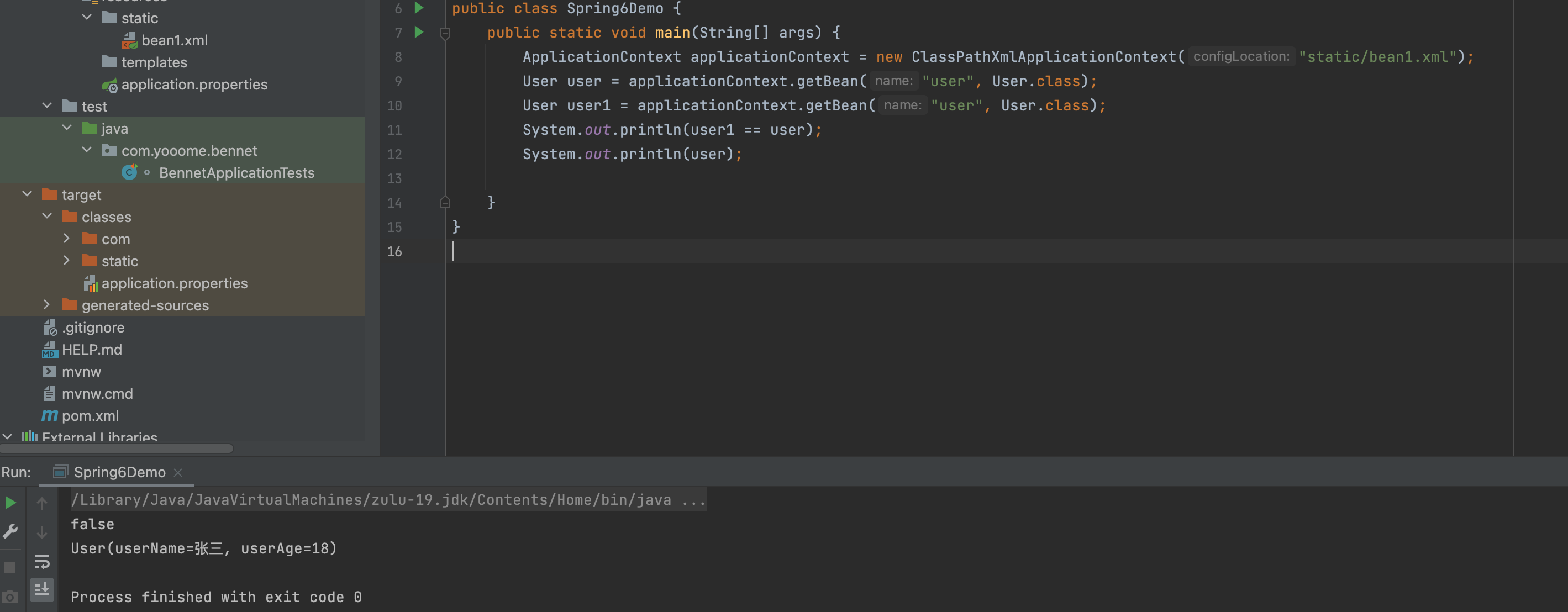Open pom.xml in project tree
Viewport: 1568px width, 612px height.
tap(90, 415)
